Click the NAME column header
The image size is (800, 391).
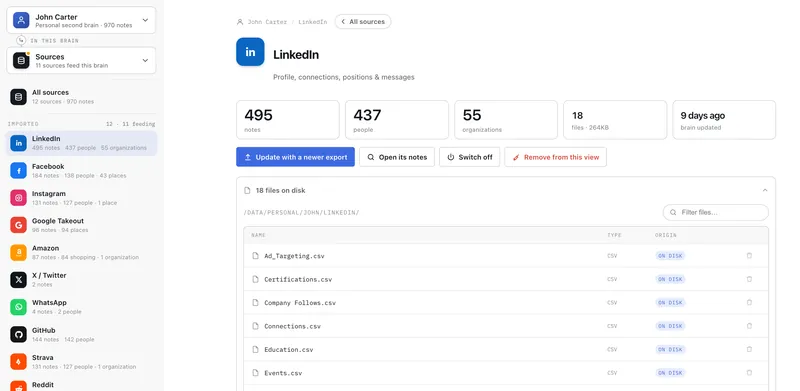click(x=258, y=235)
